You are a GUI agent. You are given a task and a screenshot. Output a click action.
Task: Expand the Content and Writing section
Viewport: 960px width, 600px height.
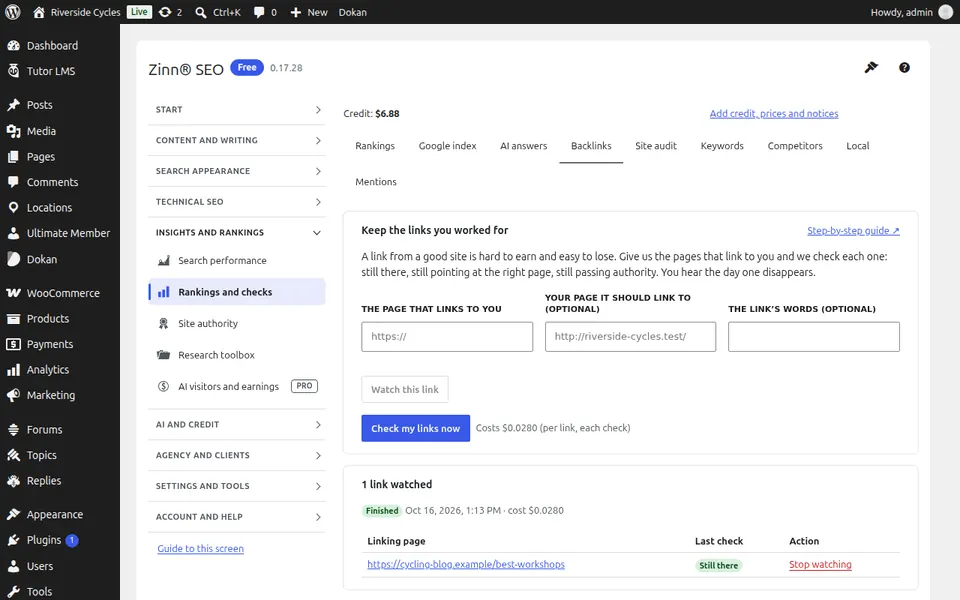pos(237,140)
